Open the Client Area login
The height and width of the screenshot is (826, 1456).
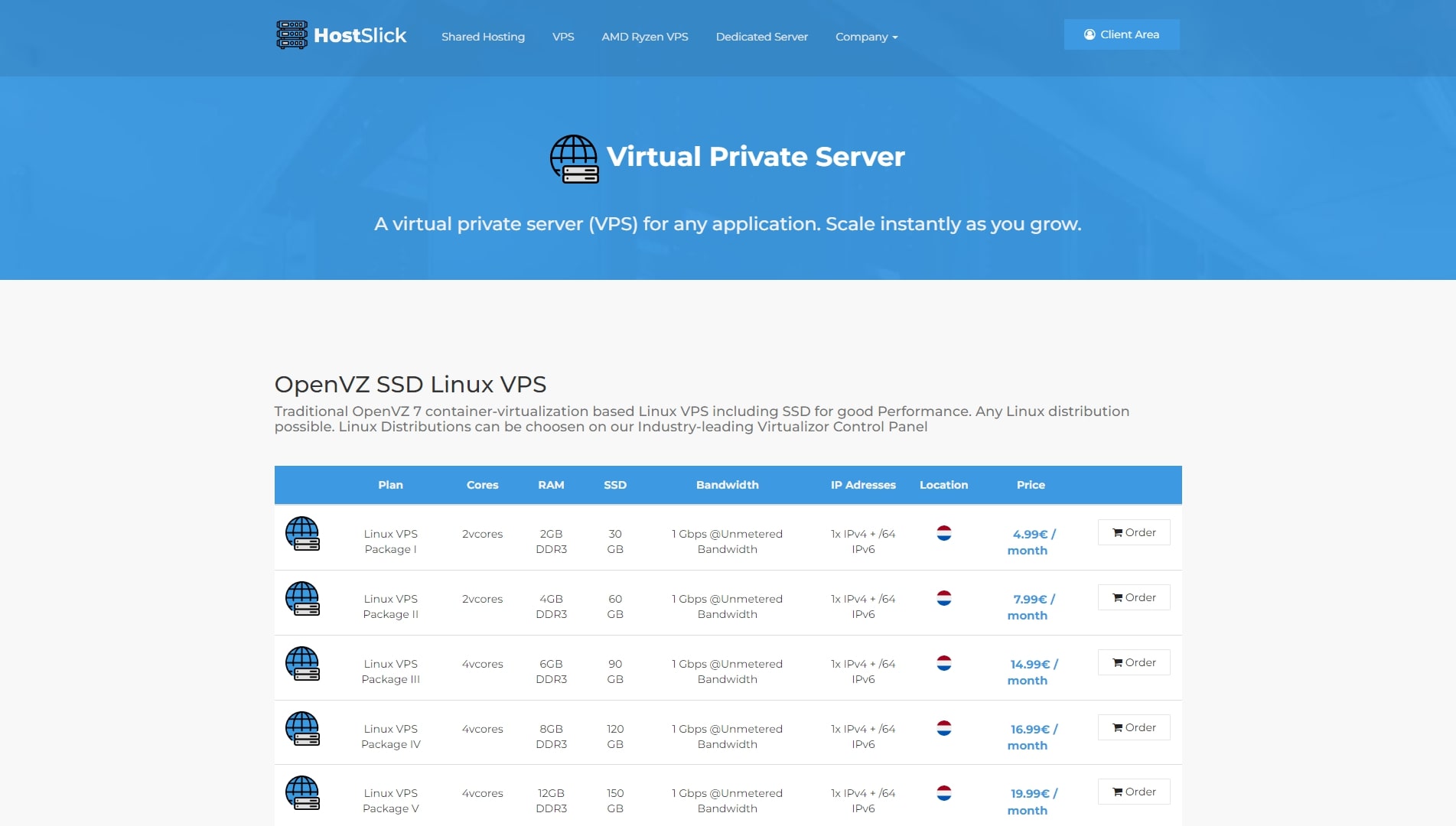[x=1121, y=34]
